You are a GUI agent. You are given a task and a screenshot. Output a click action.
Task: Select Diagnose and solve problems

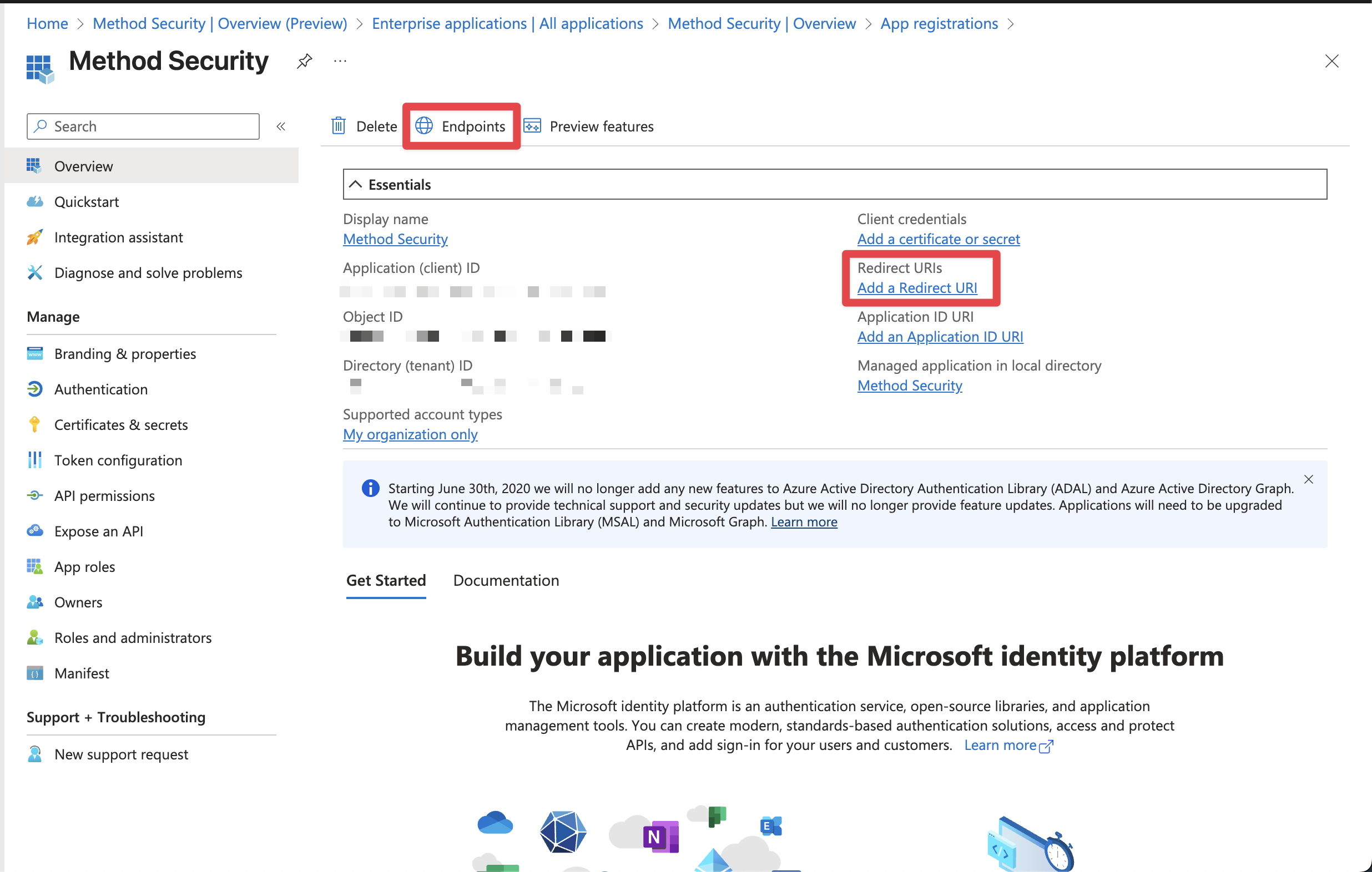148,273
